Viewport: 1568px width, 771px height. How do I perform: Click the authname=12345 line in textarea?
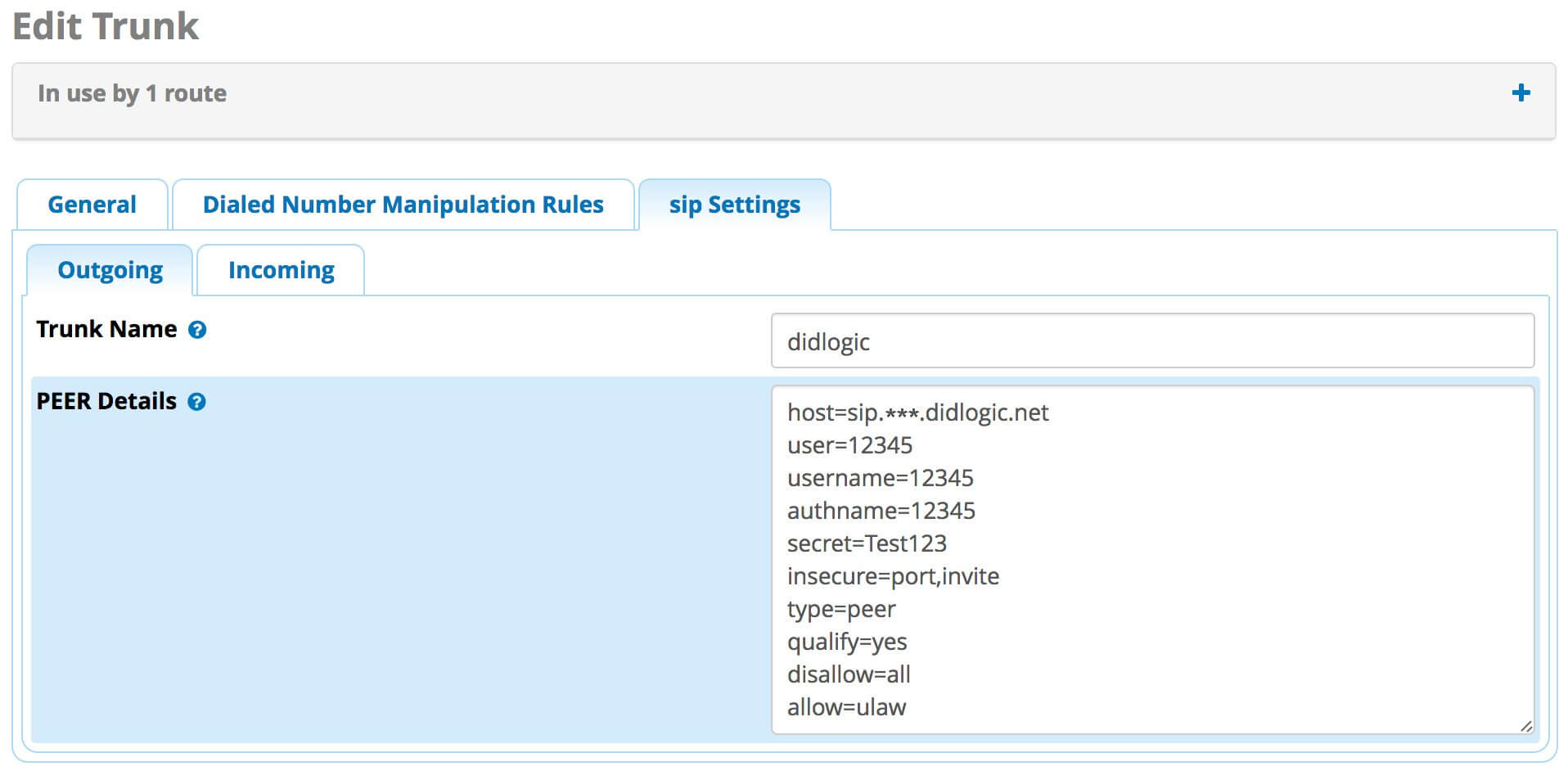881,511
